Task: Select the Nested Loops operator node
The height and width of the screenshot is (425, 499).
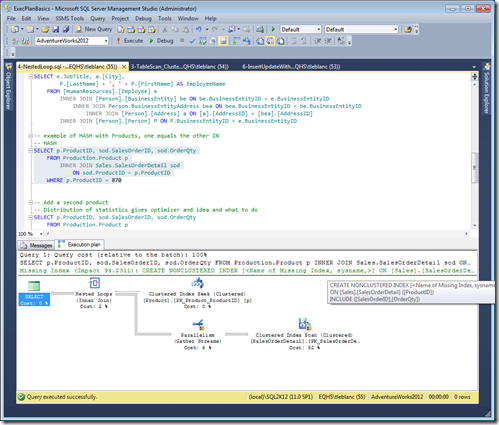Action: pos(94,293)
